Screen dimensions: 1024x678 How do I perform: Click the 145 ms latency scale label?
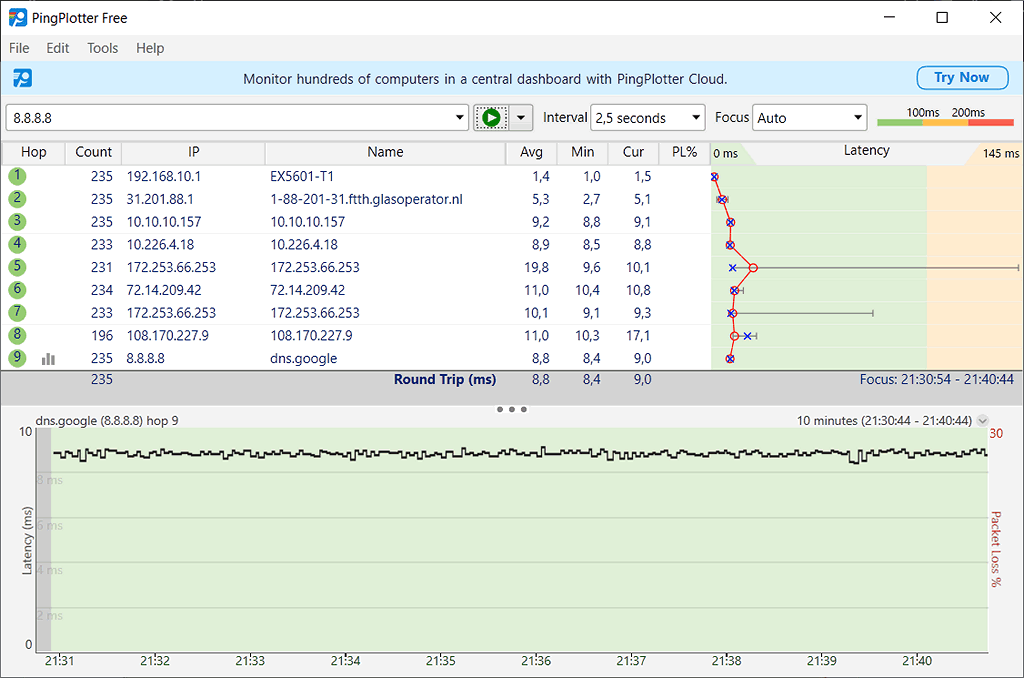point(1000,153)
